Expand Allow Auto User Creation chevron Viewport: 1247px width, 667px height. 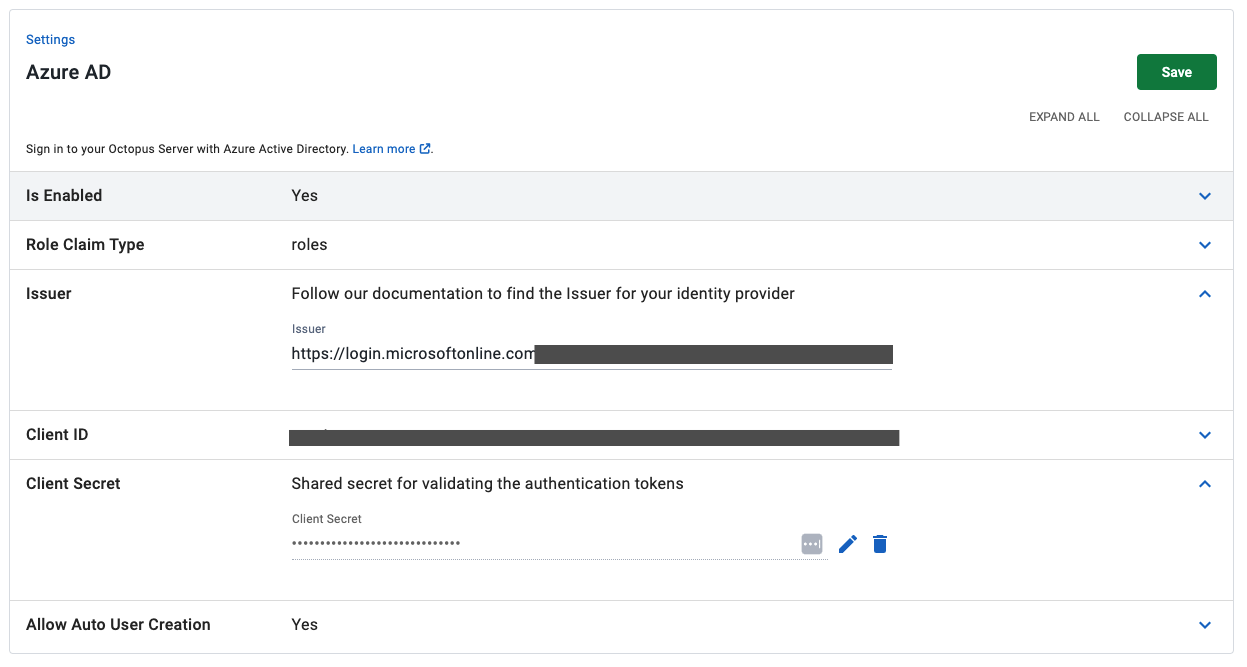1205,625
